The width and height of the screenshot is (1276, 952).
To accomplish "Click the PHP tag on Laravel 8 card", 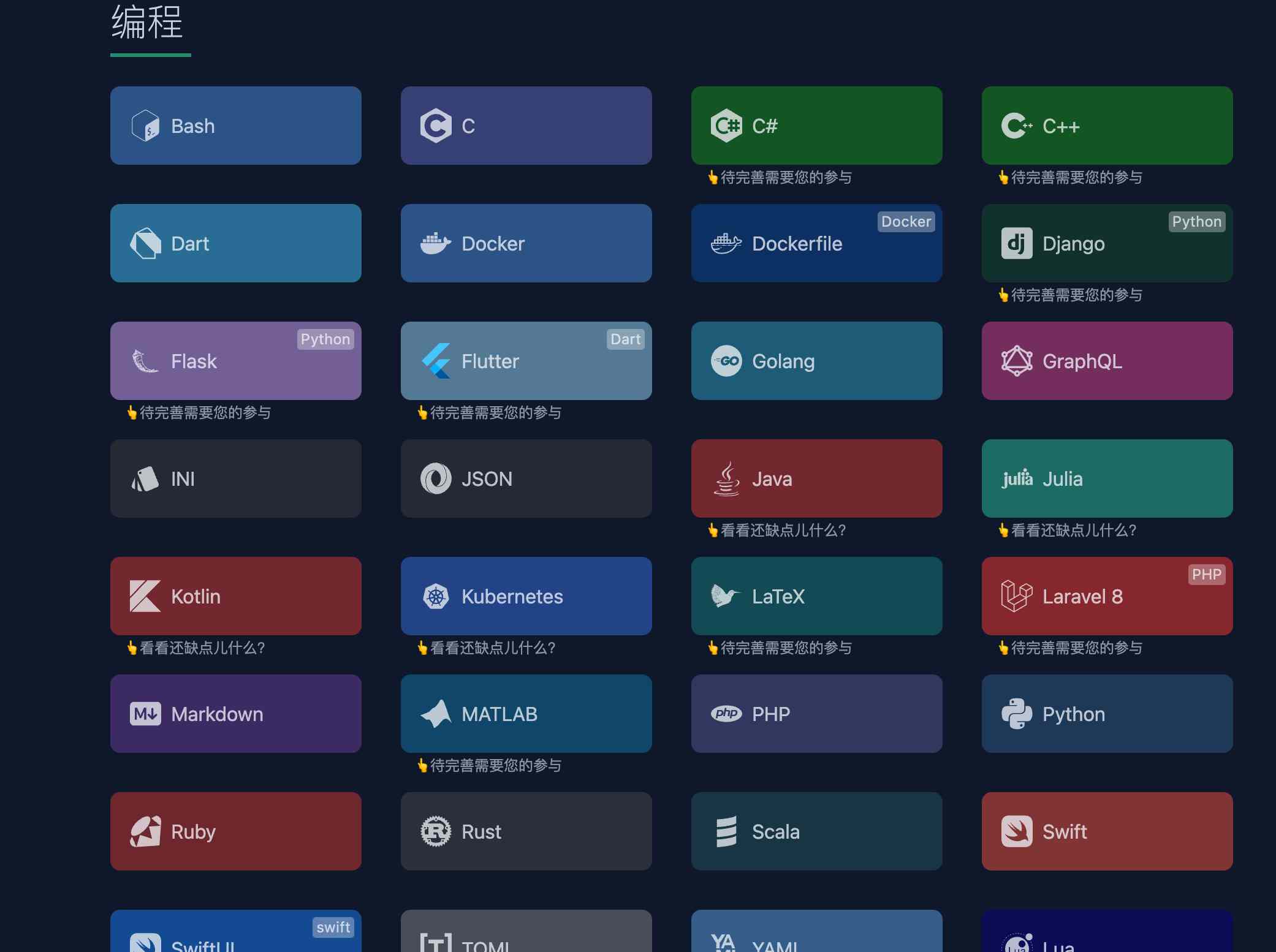I will click(x=1206, y=575).
